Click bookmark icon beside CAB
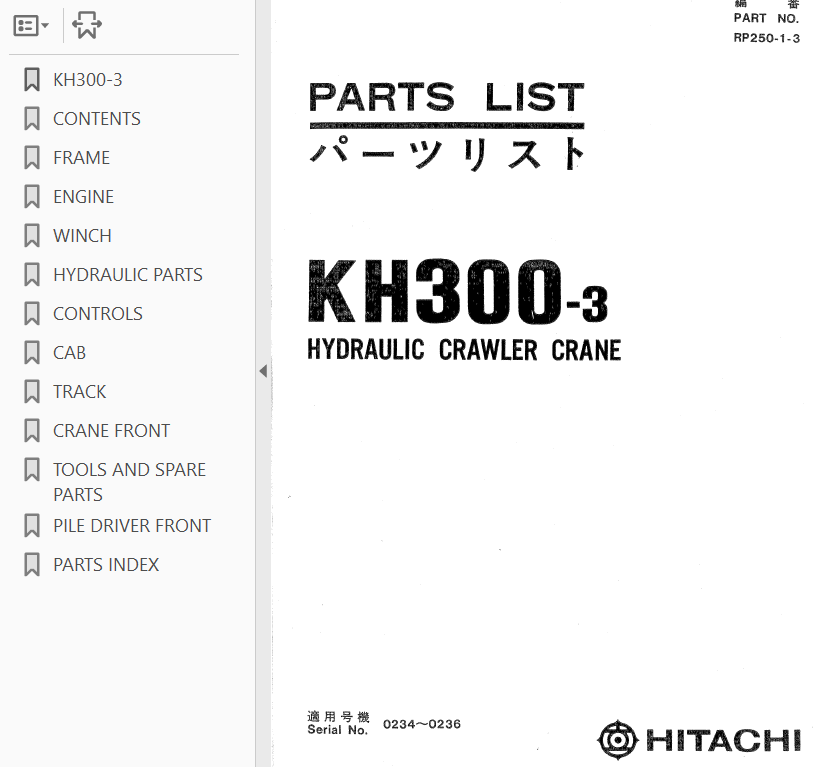Screen dimensions: 826x767 [32, 352]
